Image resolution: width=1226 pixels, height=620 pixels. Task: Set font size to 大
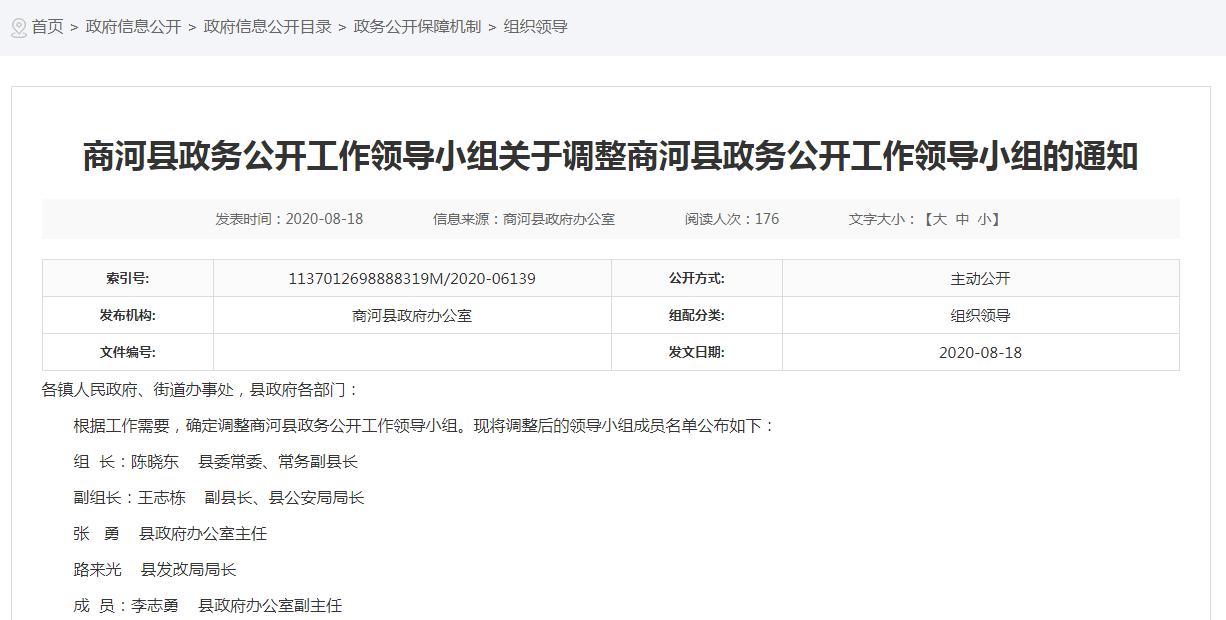[939, 219]
